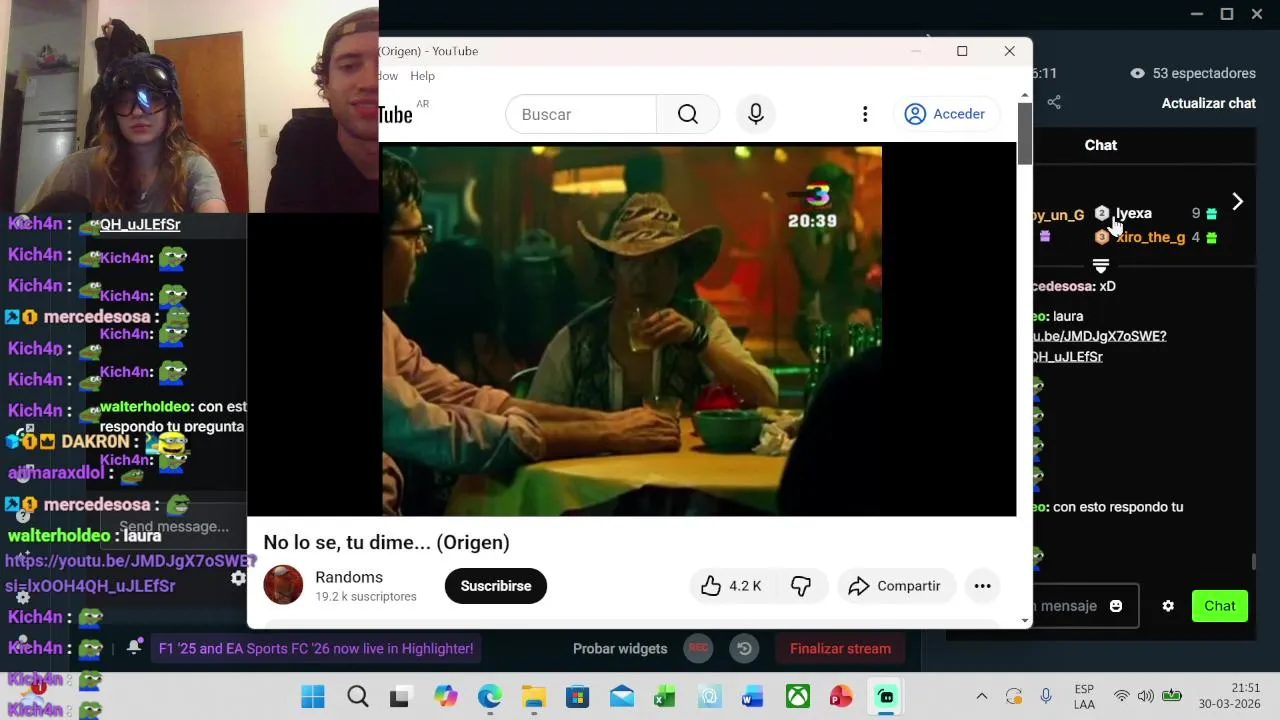Open Word from taskbar
Screen dimensions: 1280x720
click(753, 696)
